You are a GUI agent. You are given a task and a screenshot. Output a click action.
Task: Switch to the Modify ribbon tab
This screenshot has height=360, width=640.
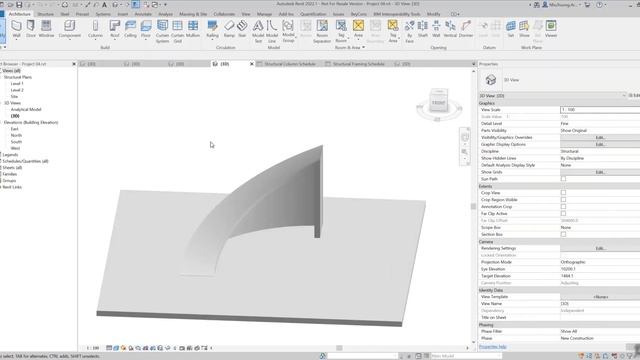coord(433,14)
